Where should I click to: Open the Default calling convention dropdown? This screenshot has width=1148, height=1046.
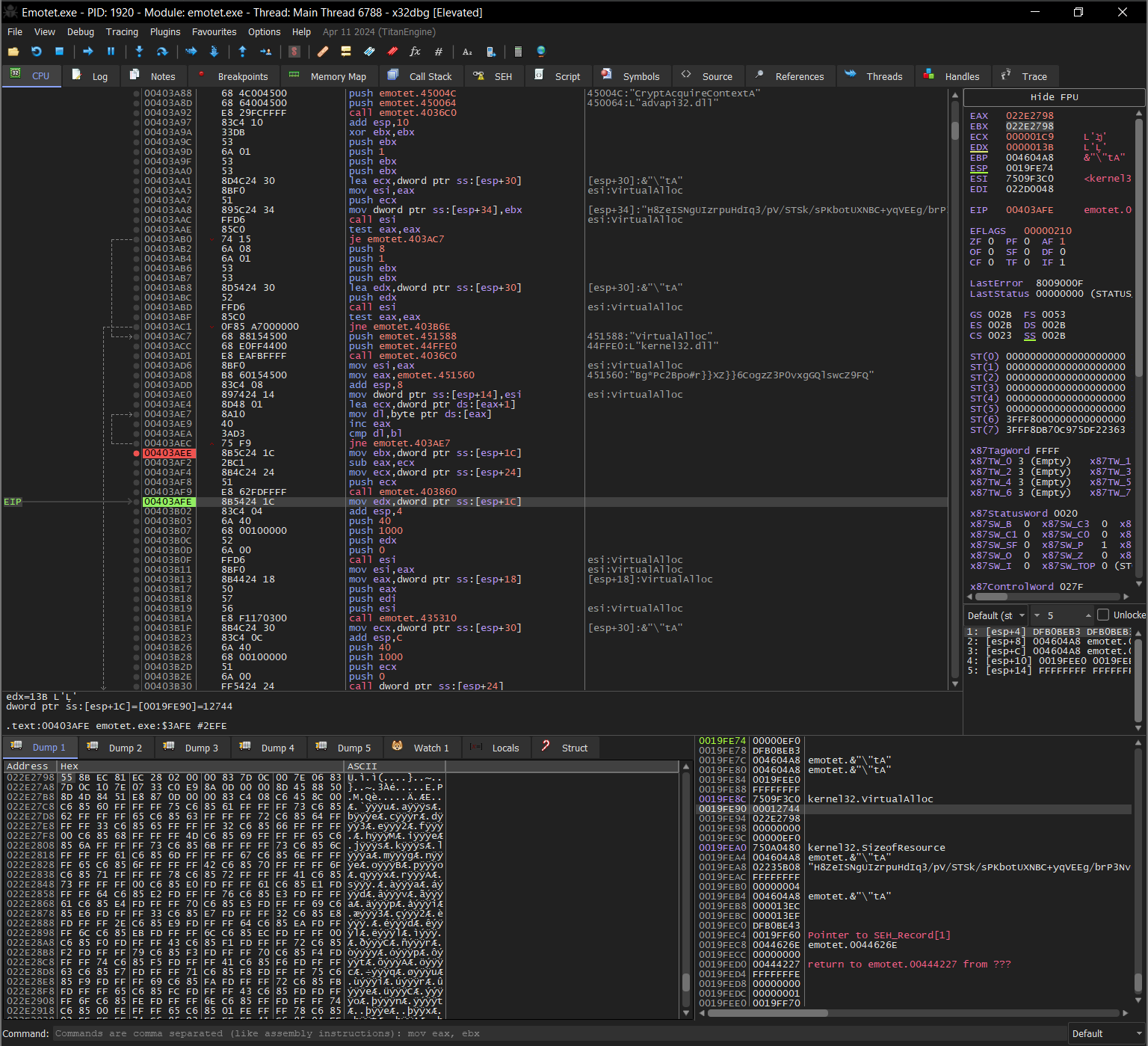point(996,615)
